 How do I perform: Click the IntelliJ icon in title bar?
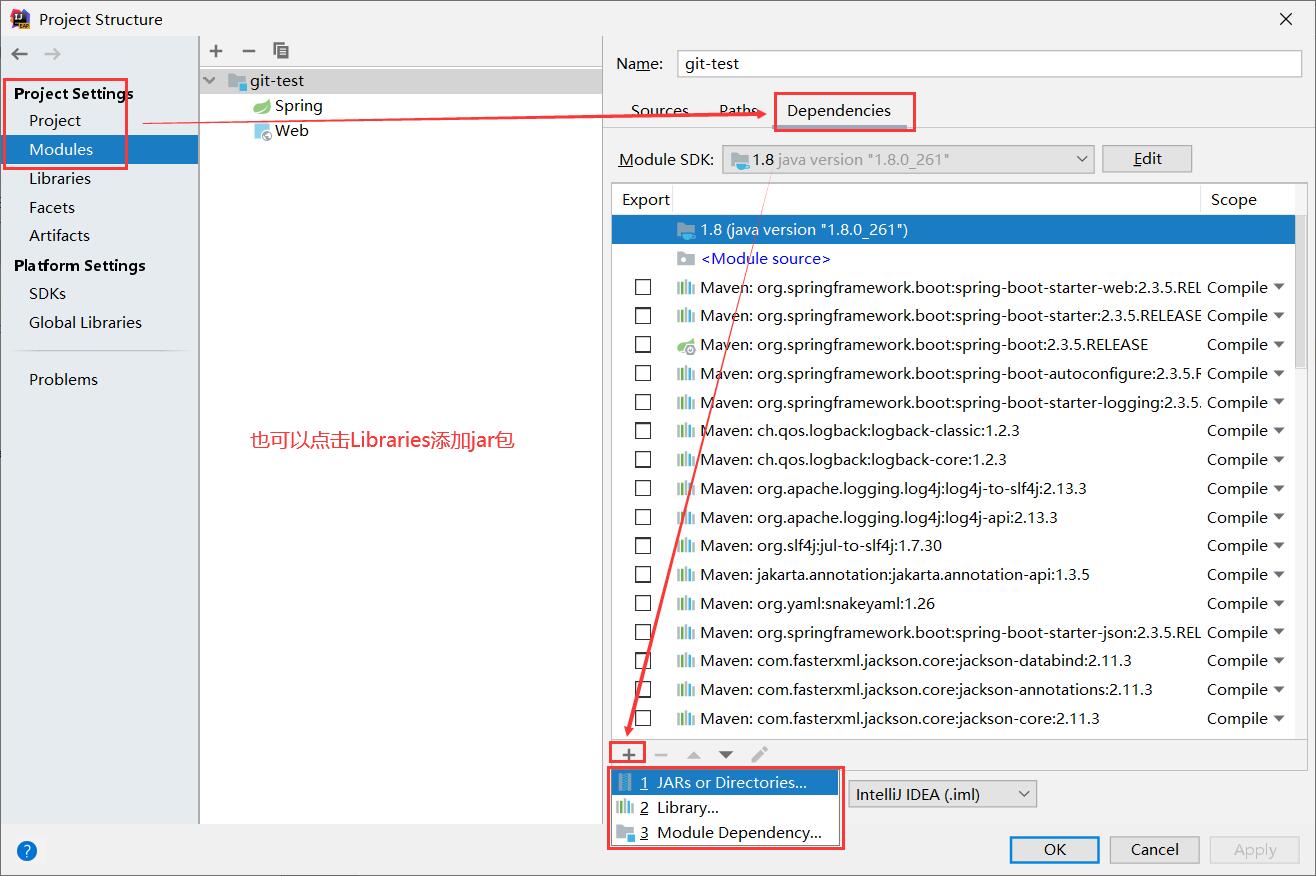pos(19,19)
